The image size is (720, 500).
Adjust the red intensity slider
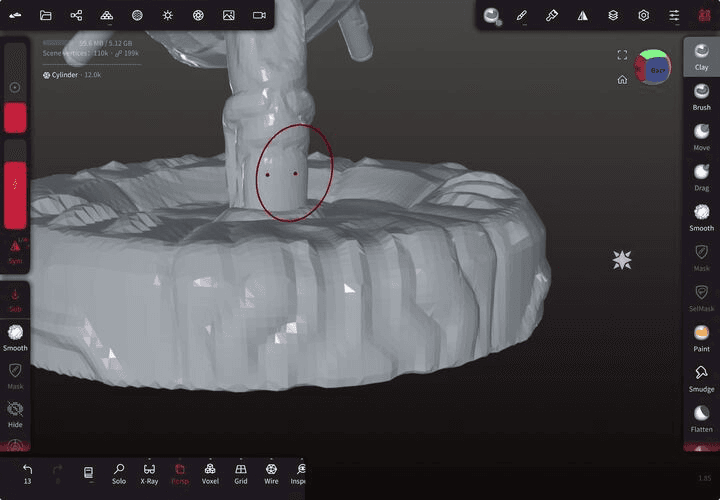(15, 194)
